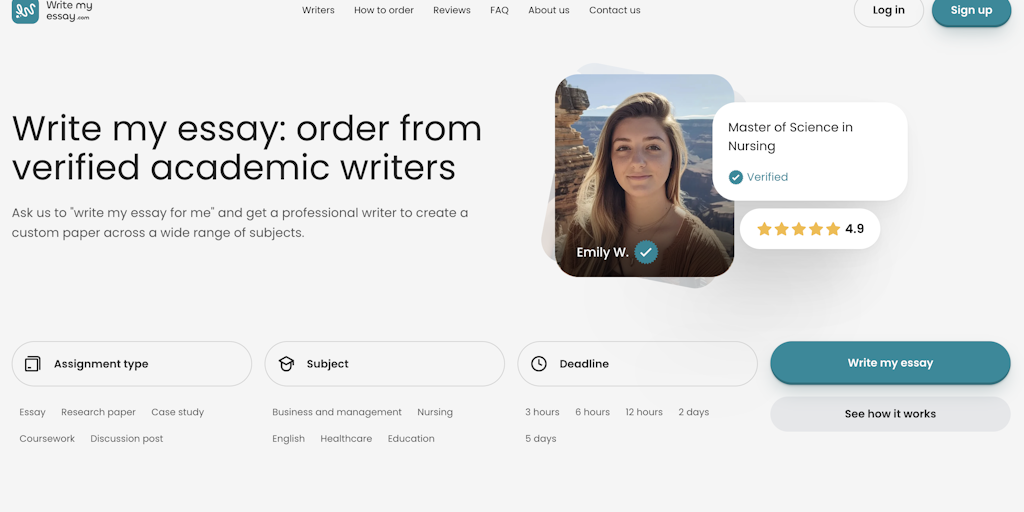Choose English subject suggestion
Viewport: 1024px width, 512px height.
coord(289,439)
